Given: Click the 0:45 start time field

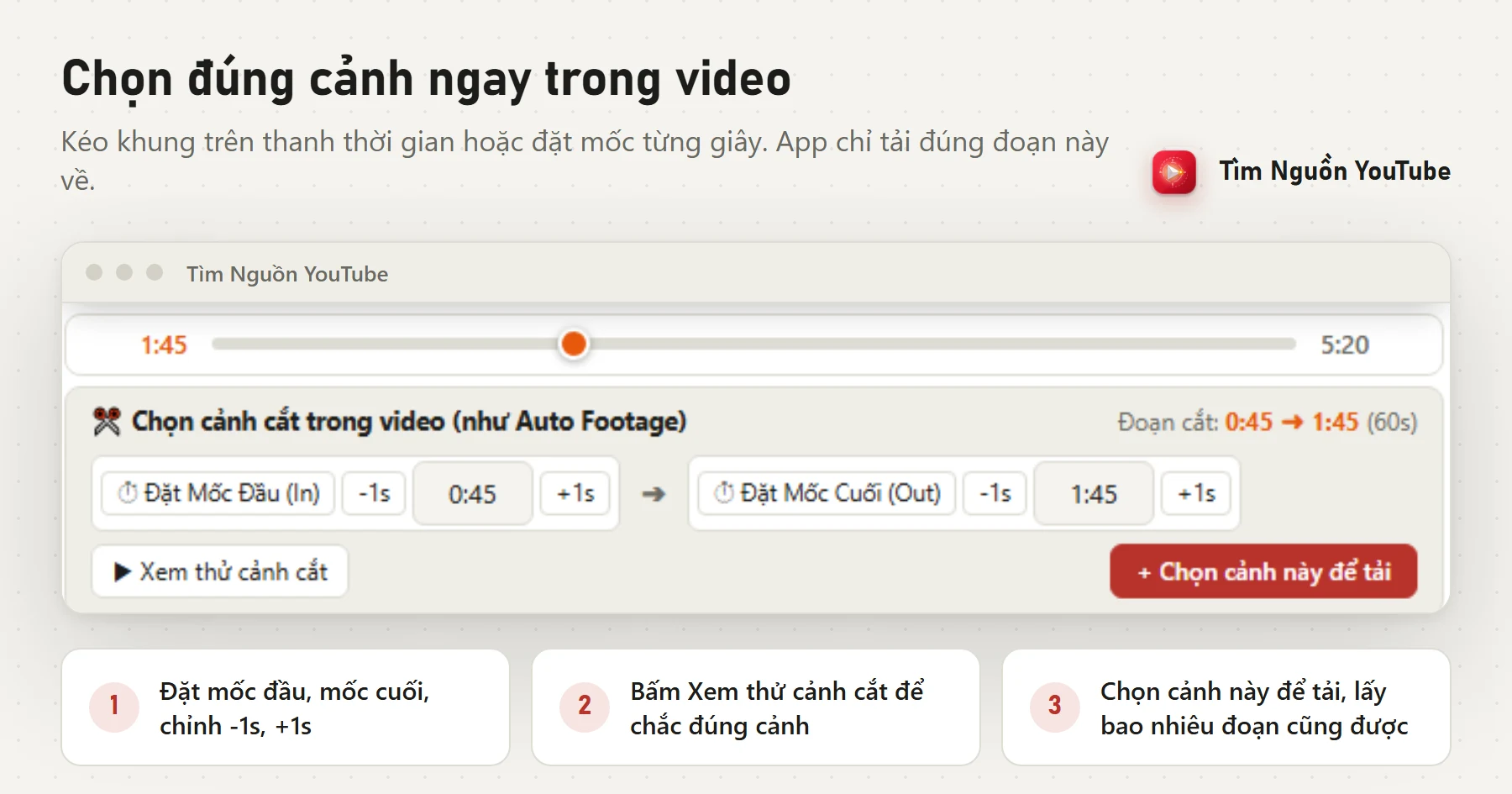Looking at the screenshot, I should point(472,494).
